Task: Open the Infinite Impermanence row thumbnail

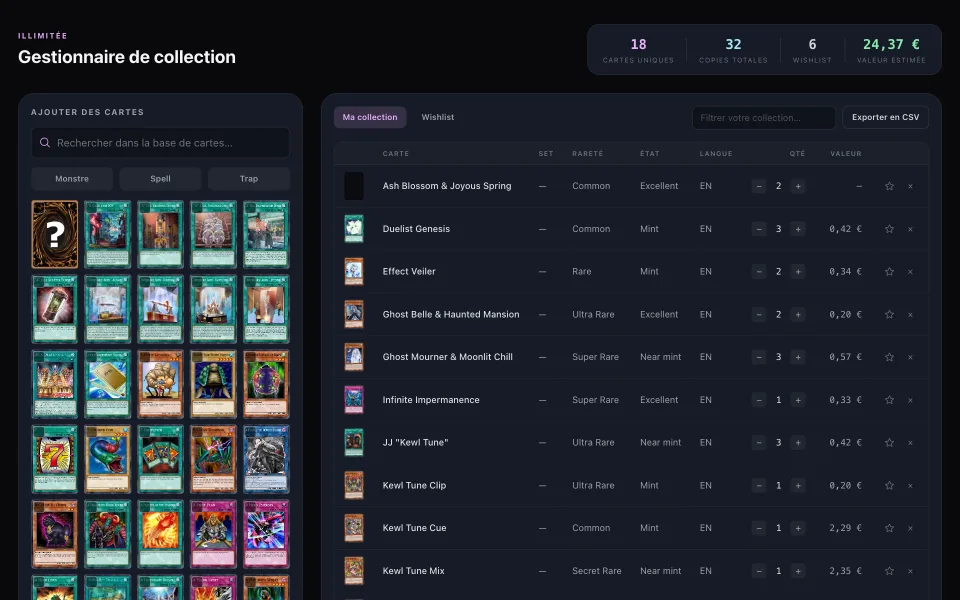Action: (354, 400)
